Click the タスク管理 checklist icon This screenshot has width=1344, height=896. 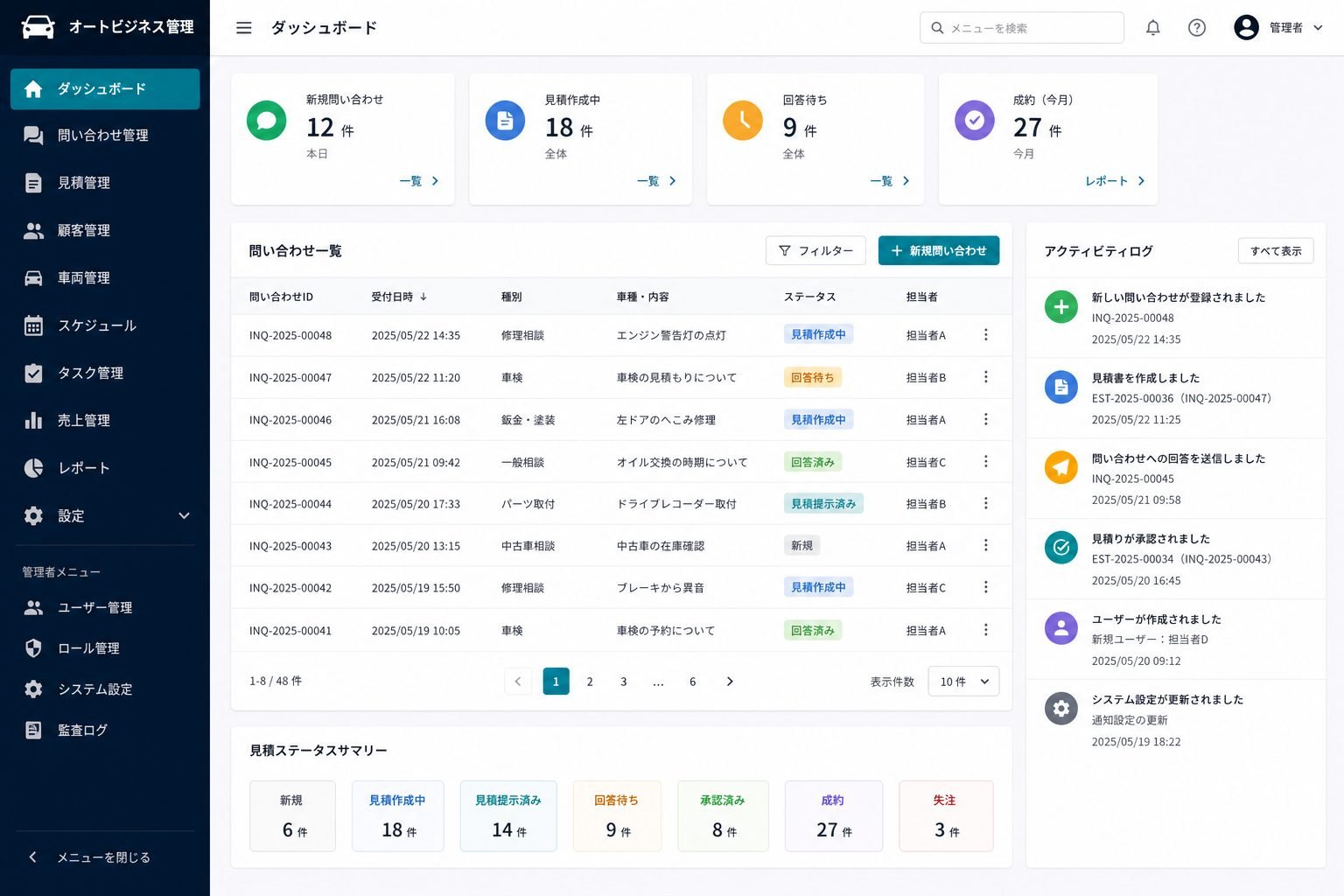click(33, 374)
